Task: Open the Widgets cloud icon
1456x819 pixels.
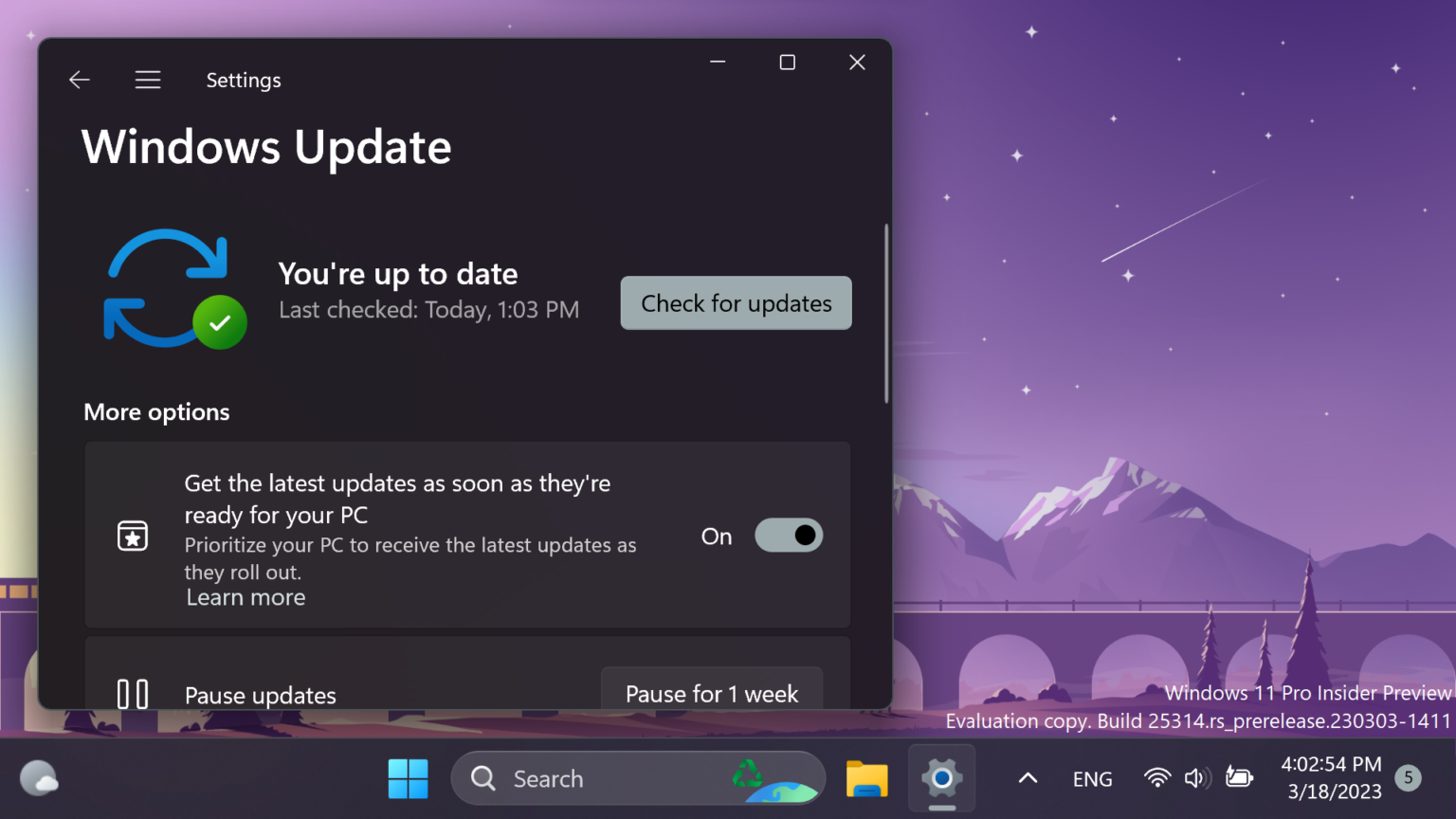Action: [40, 777]
